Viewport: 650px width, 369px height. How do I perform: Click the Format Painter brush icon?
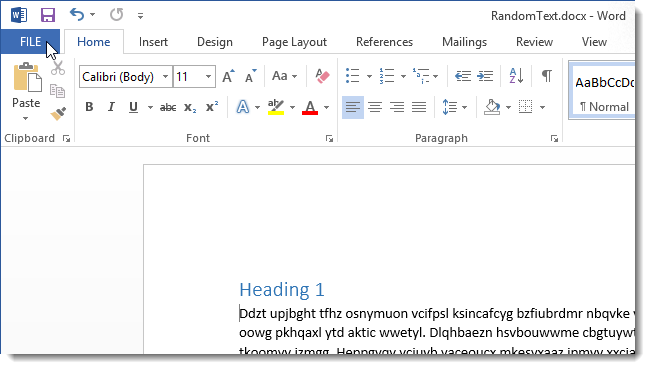[x=58, y=114]
